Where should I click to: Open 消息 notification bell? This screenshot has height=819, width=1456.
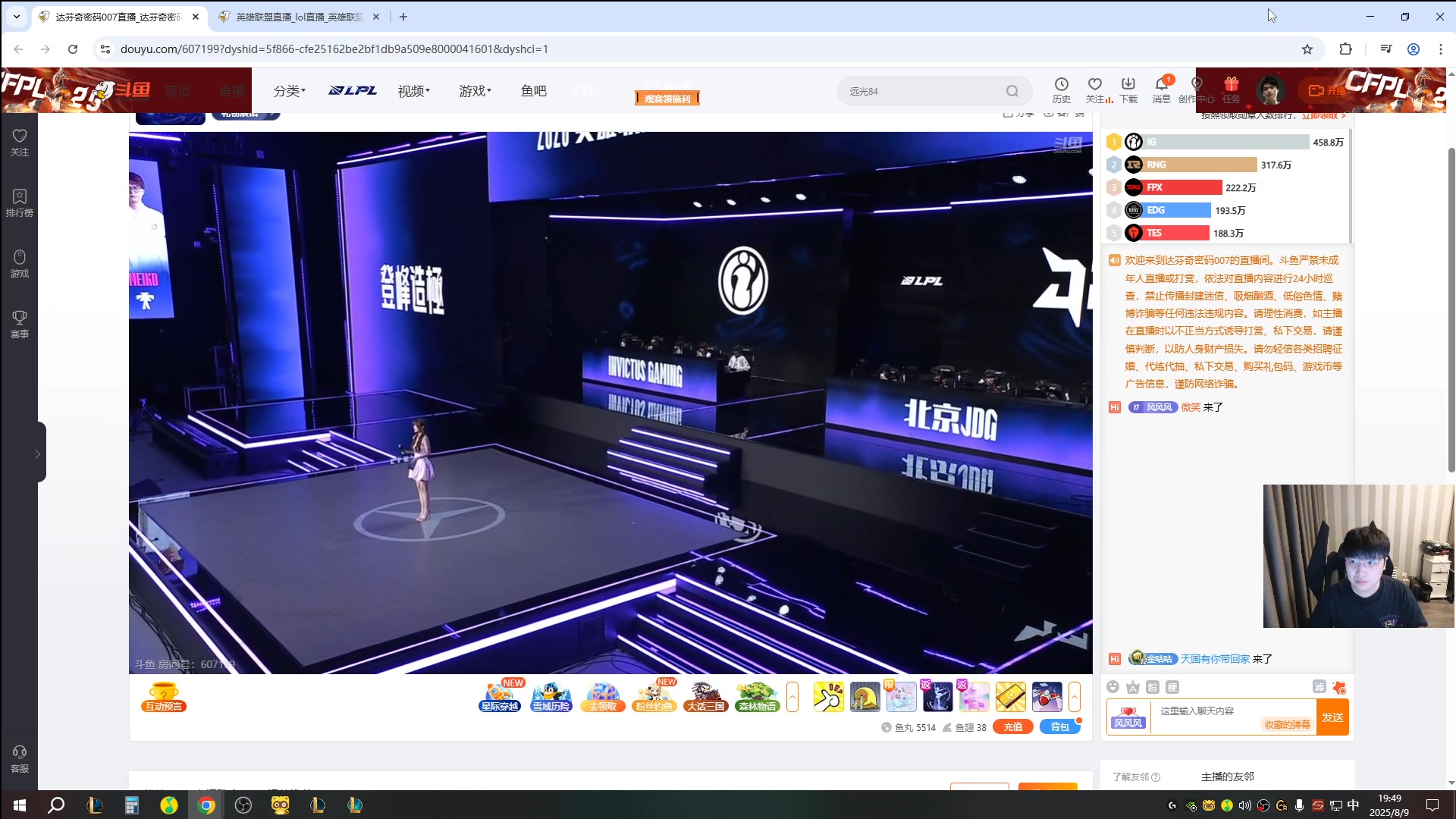pyautogui.click(x=1162, y=89)
